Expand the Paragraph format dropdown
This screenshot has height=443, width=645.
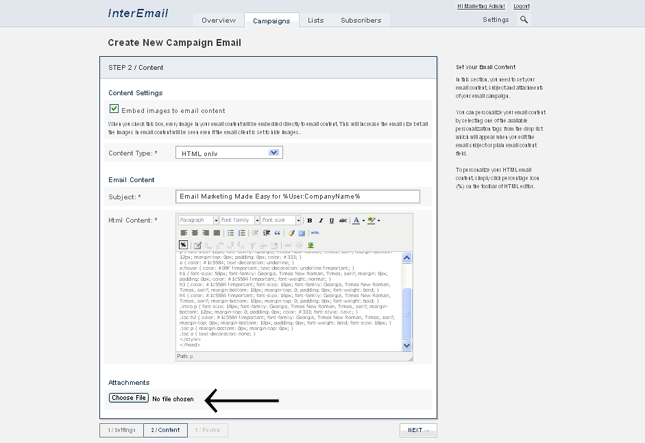point(198,220)
